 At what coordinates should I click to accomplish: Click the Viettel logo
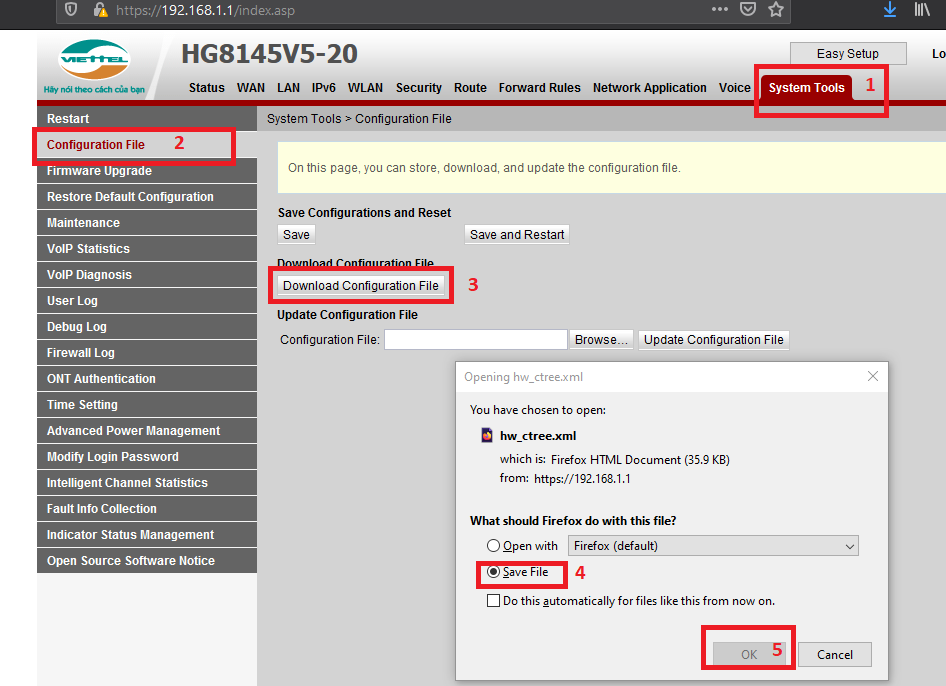point(94,65)
